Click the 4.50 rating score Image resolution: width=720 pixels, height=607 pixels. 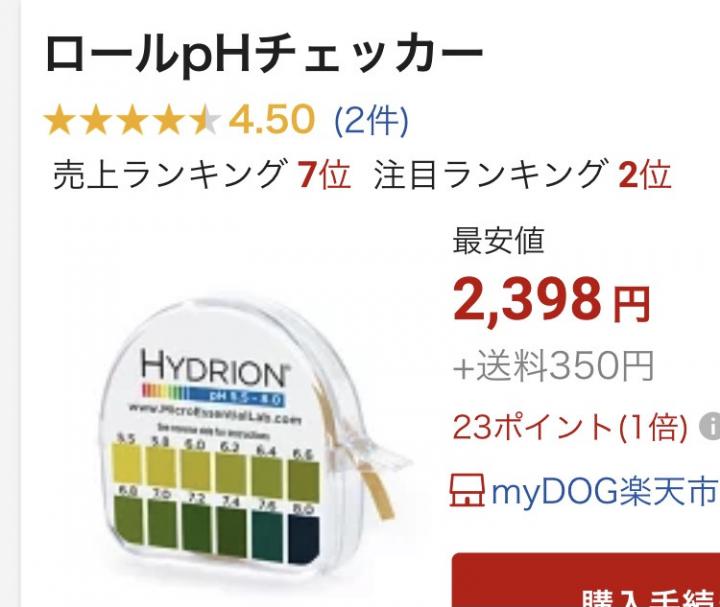pos(271,120)
